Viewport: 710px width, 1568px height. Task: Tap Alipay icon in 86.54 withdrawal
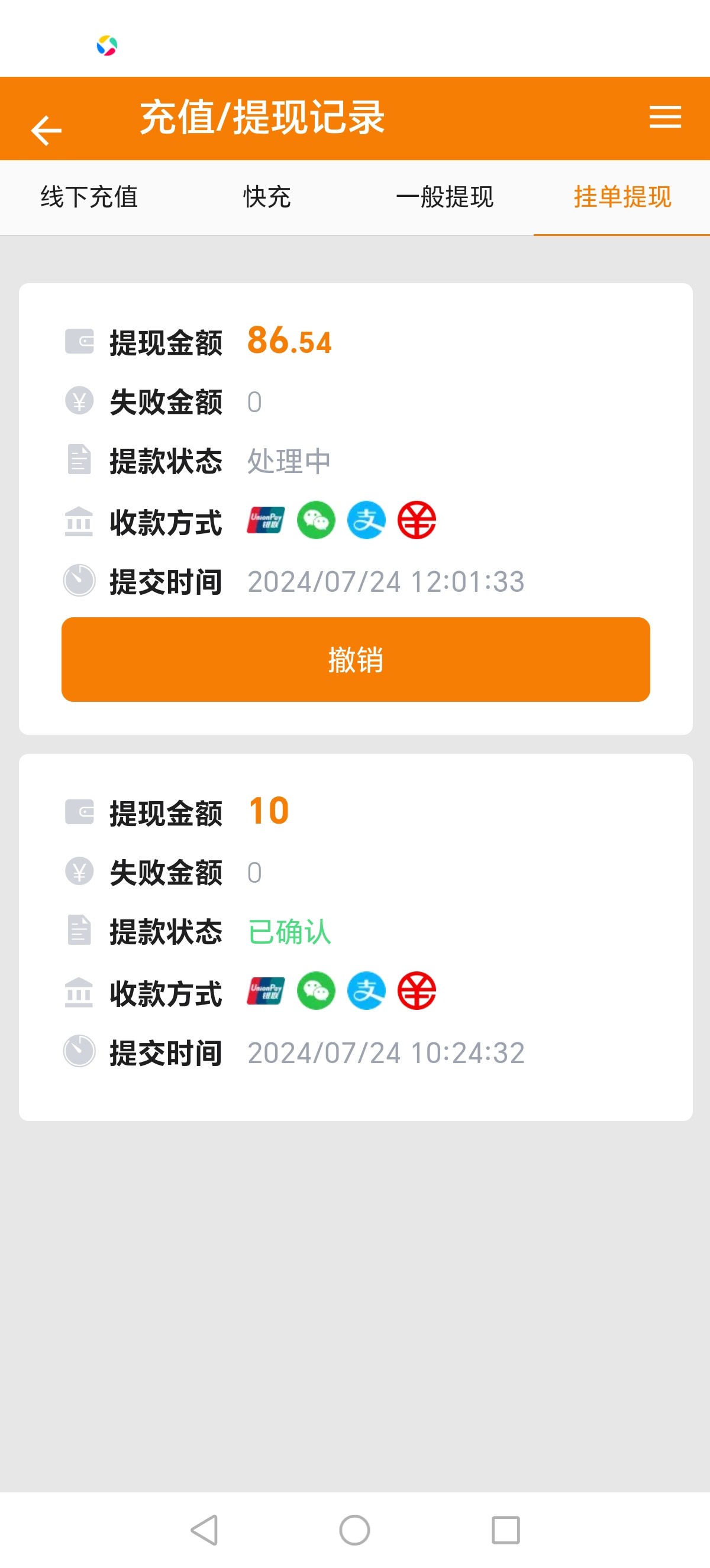coord(366,520)
